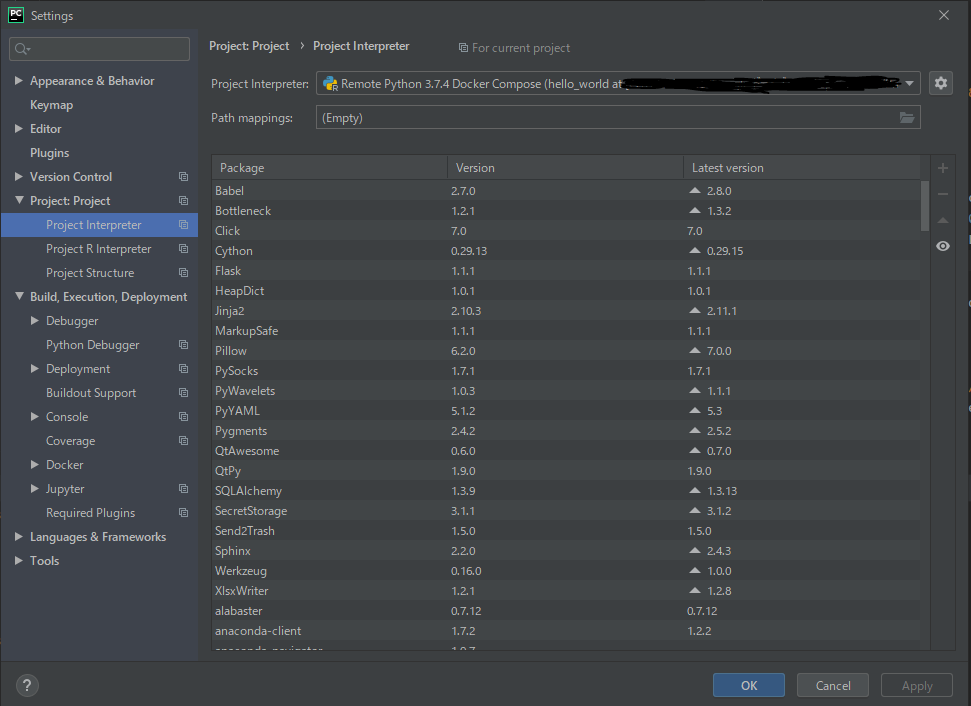Expand the Editor section

(19, 128)
